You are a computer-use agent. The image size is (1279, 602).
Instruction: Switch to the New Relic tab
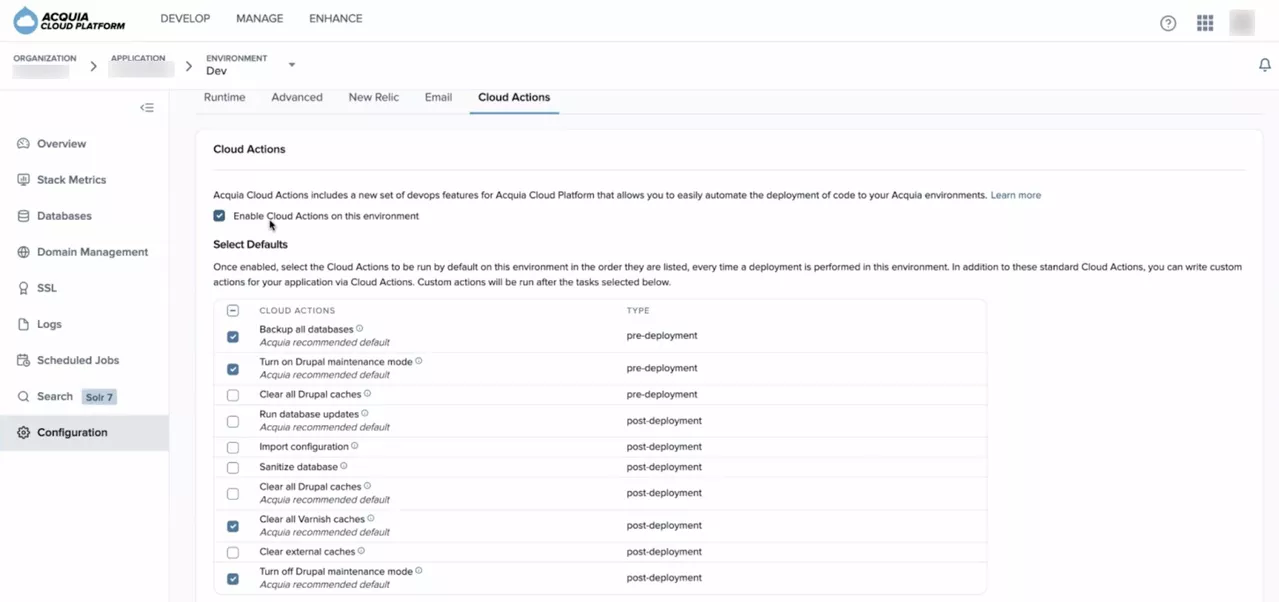tap(373, 97)
